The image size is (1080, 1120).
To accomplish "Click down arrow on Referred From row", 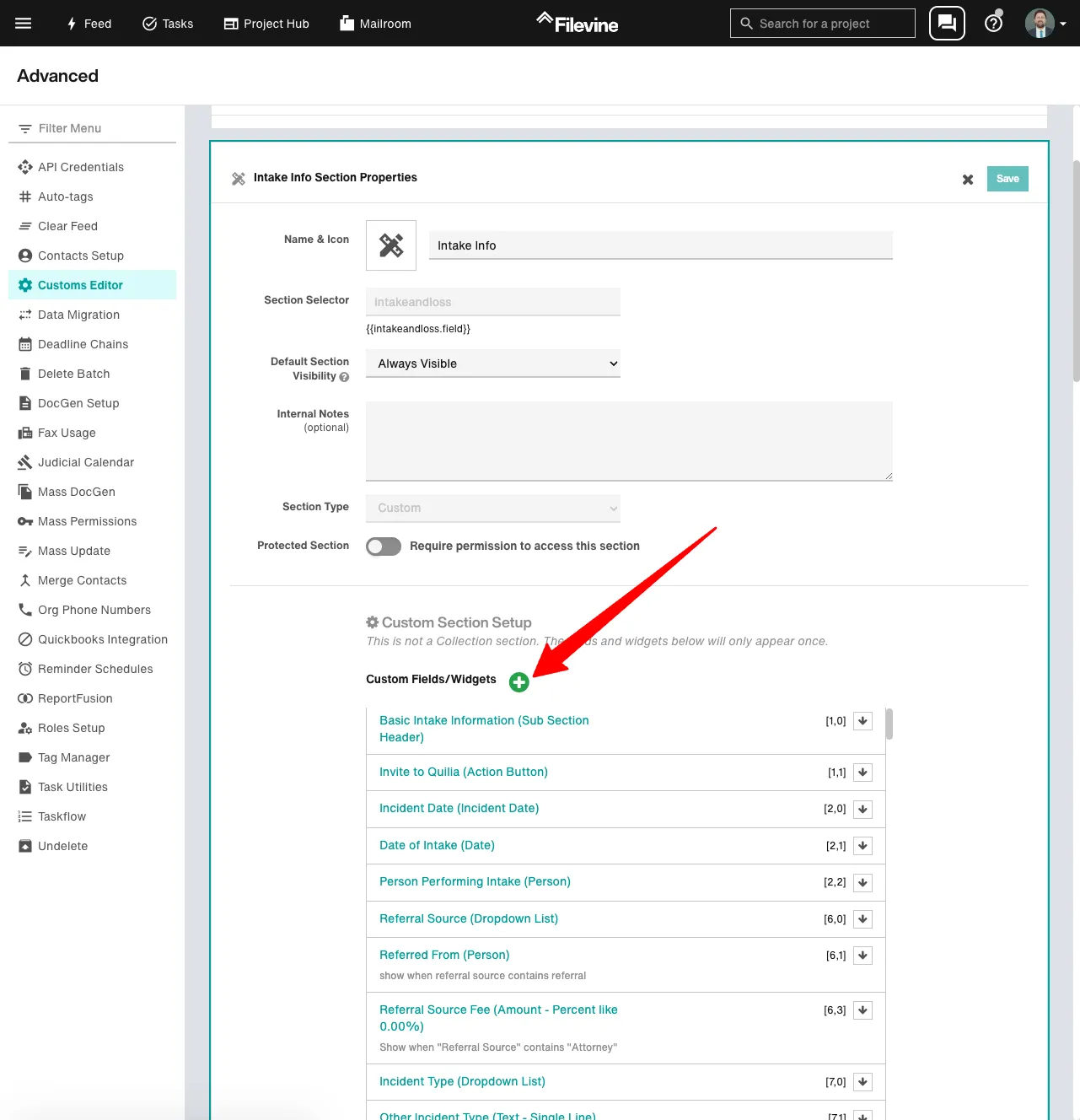I will point(862,956).
